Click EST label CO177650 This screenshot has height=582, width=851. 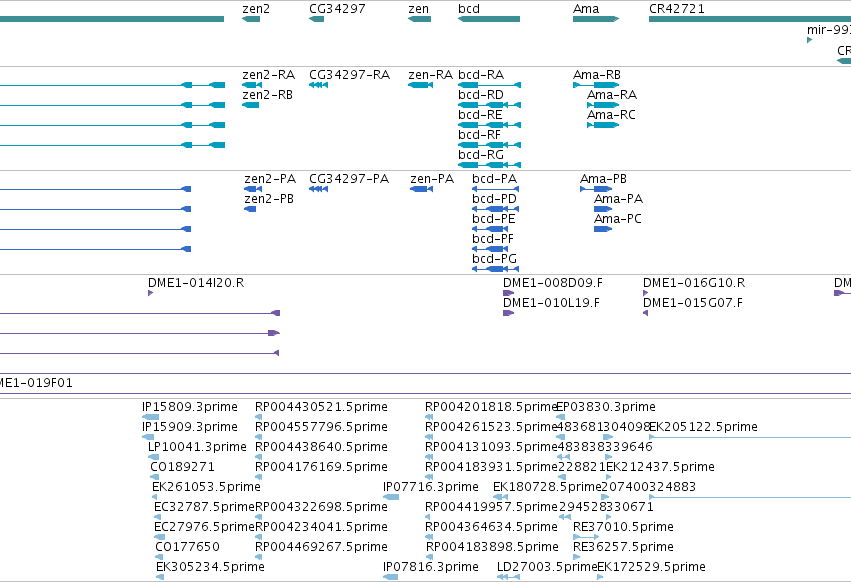click(188, 547)
